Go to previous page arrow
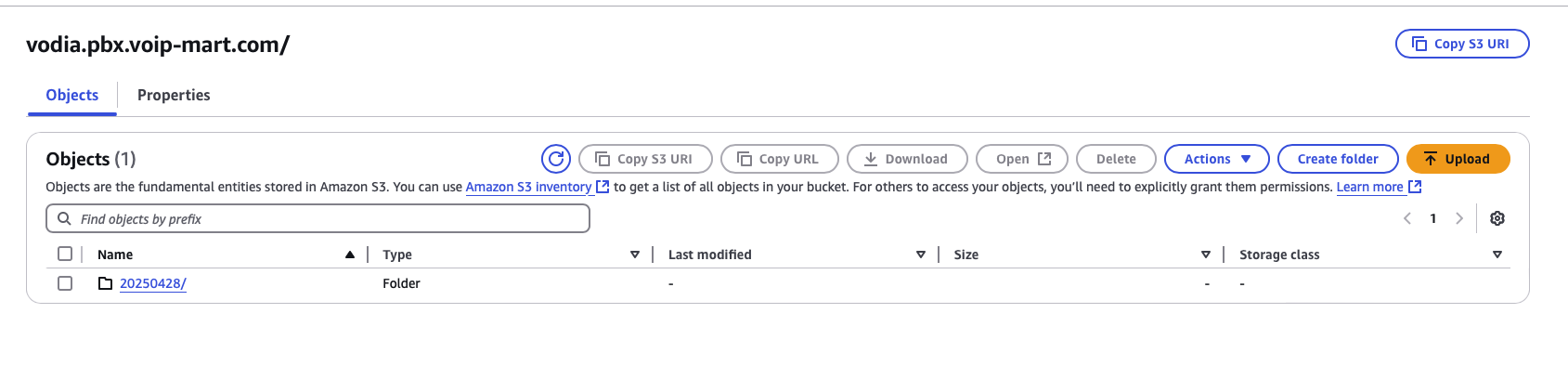This screenshot has width=1568, height=392. click(1407, 218)
